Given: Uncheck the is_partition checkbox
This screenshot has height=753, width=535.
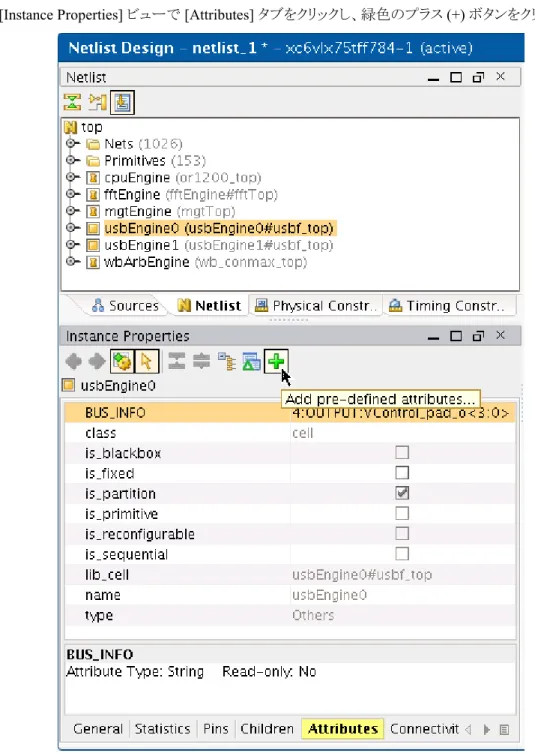Looking at the screenshot, I should 402,493.
